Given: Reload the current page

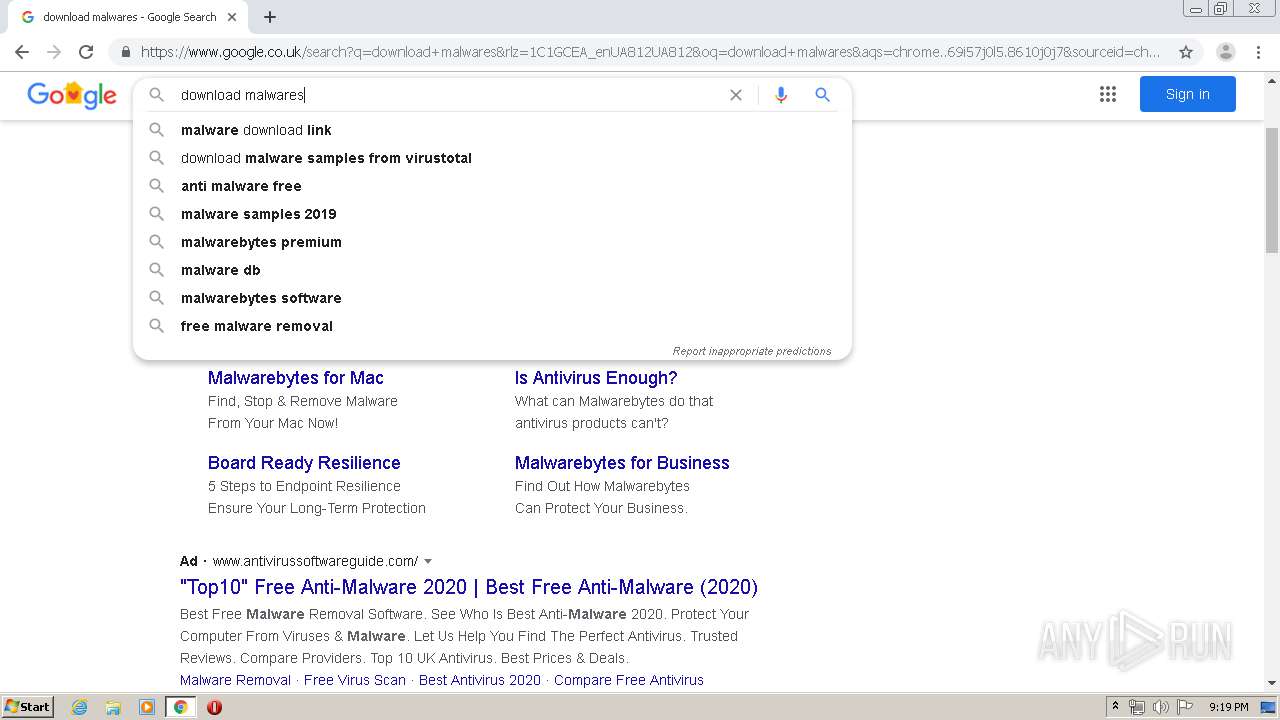Looking at the screenshot, I should tap(86, 52).
